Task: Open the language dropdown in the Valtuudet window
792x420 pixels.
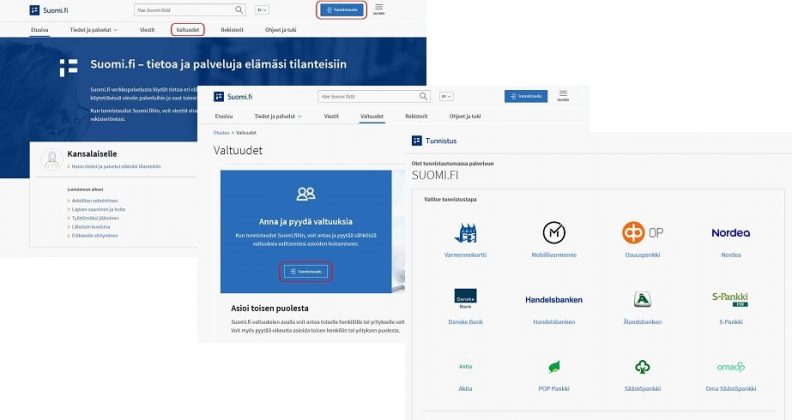Action: coord(446,96)
